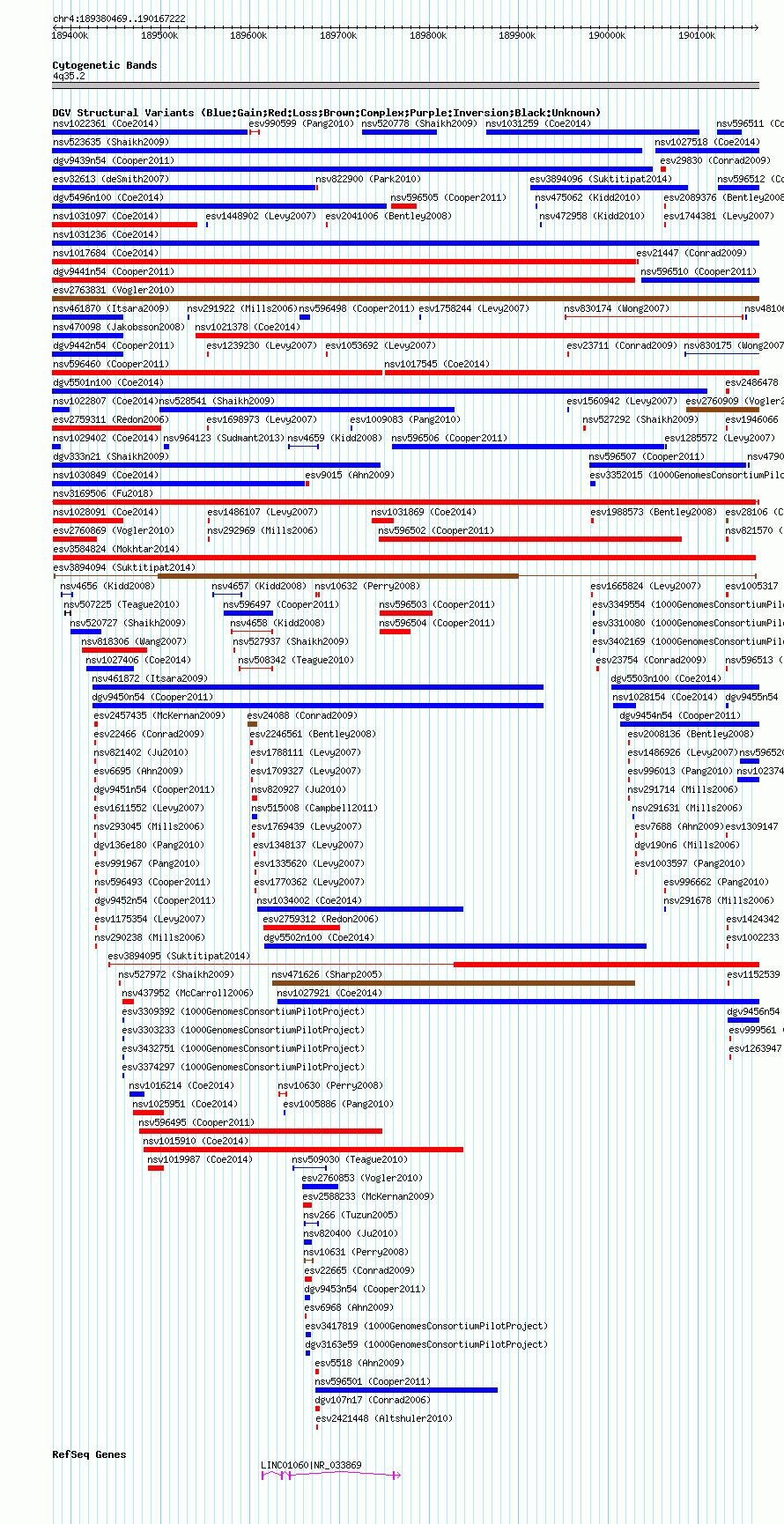Click the dgv107n17 (Conrad2006) label
The image size is (784, 1524).
[x=374, y=1400]
